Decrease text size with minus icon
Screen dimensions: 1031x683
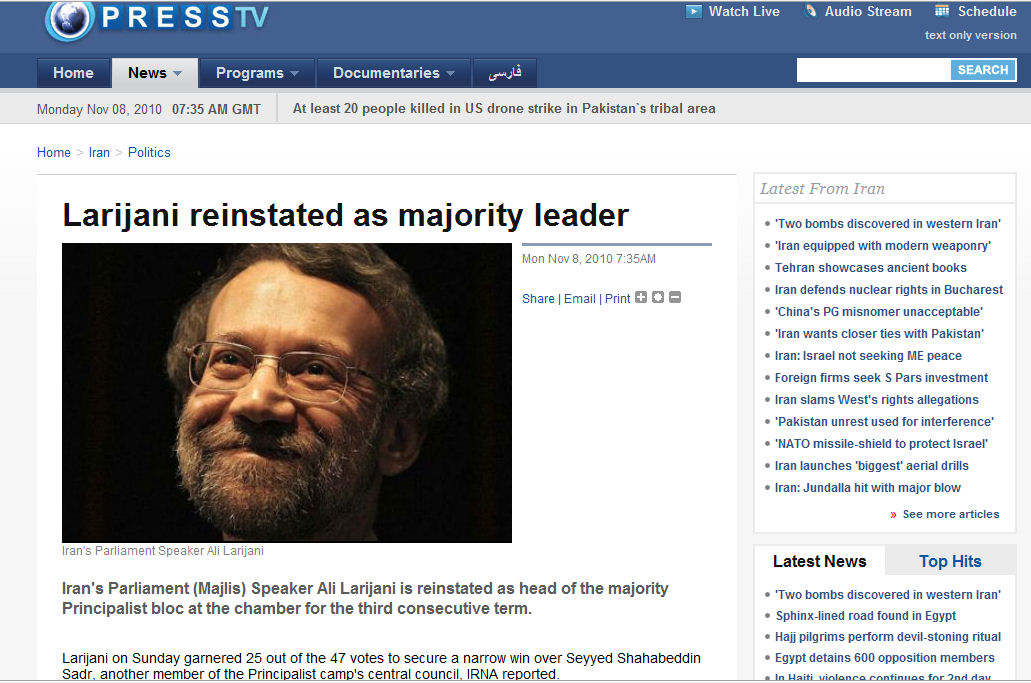(675, 298)
